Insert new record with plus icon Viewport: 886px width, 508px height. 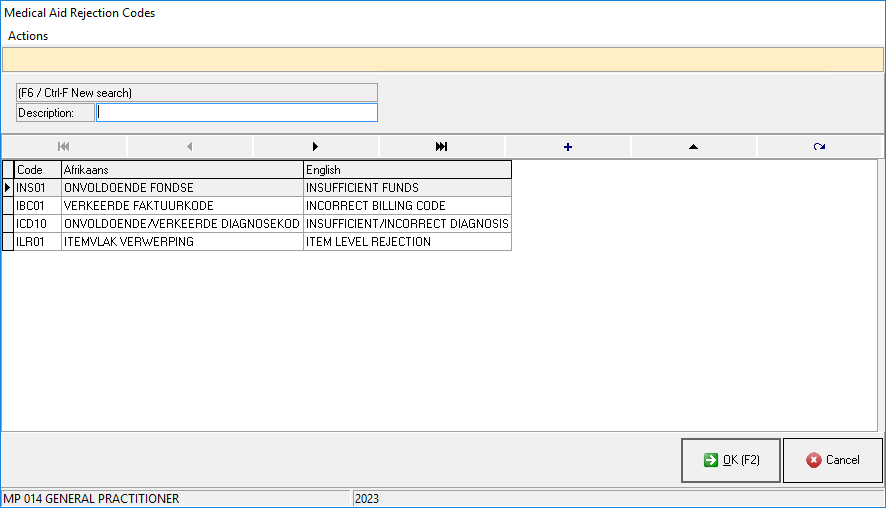click(x=568, y=147)
